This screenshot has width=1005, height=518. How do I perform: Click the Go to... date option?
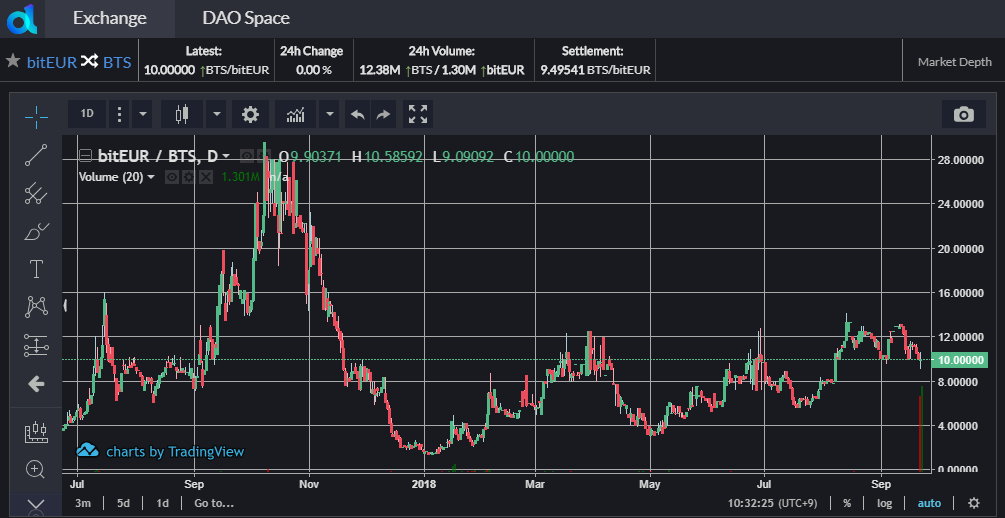[214, 503]
